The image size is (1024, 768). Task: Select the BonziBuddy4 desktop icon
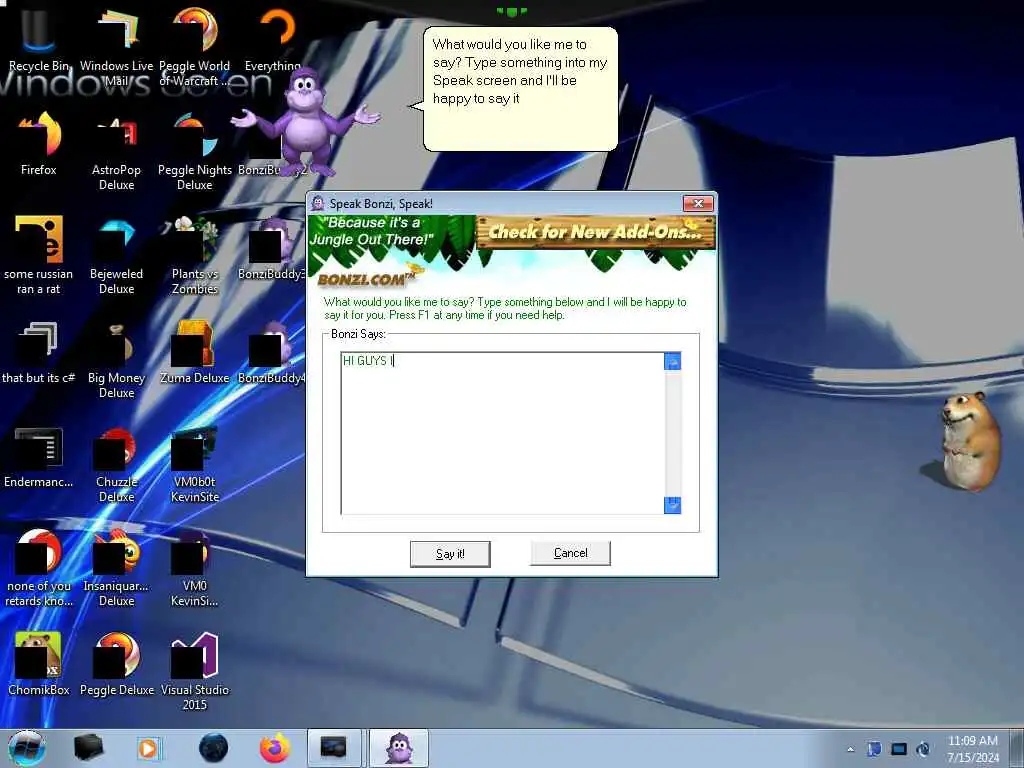270,351
